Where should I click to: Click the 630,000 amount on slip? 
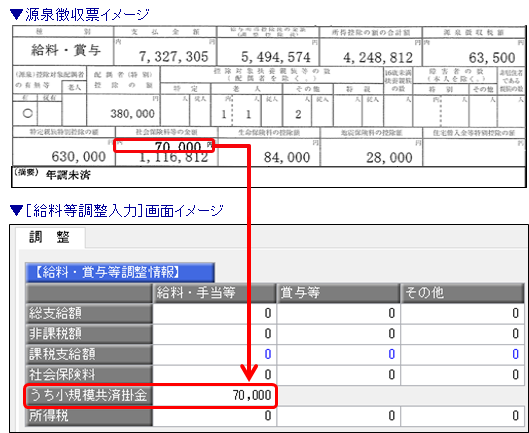[79, 157]
